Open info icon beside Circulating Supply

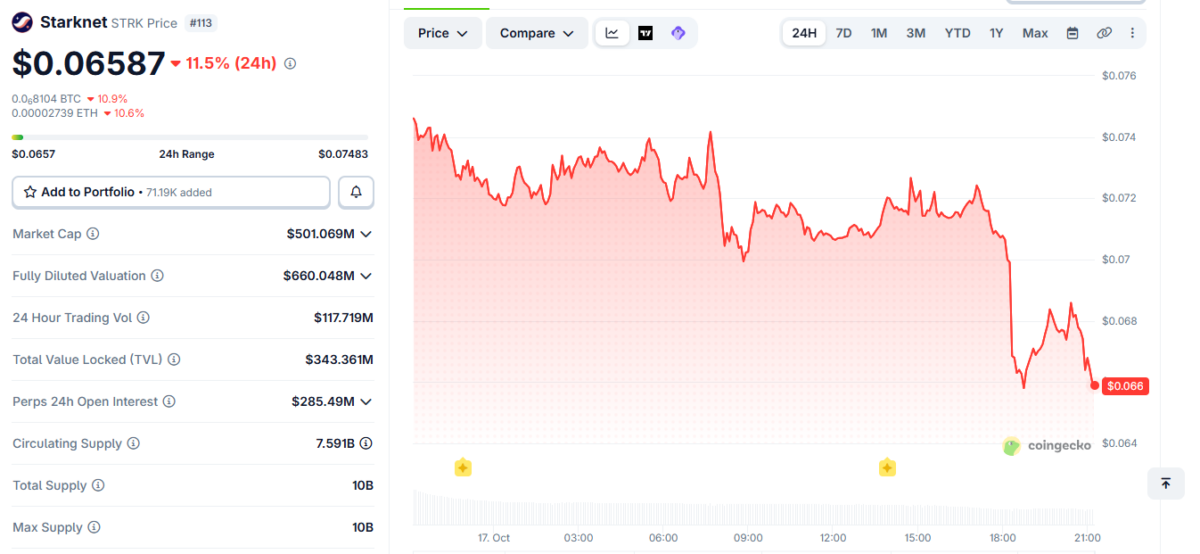point(133,444)
